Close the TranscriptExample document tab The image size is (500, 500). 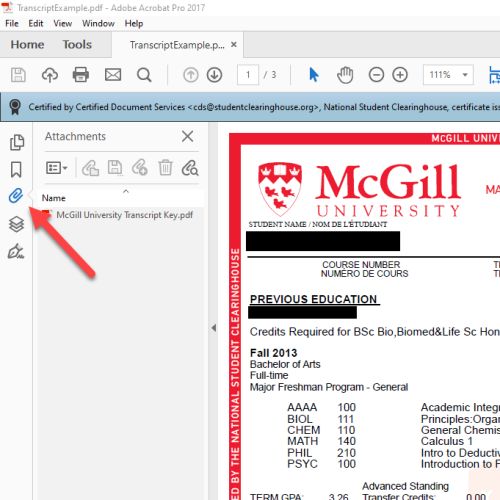[x=234, y=45]
